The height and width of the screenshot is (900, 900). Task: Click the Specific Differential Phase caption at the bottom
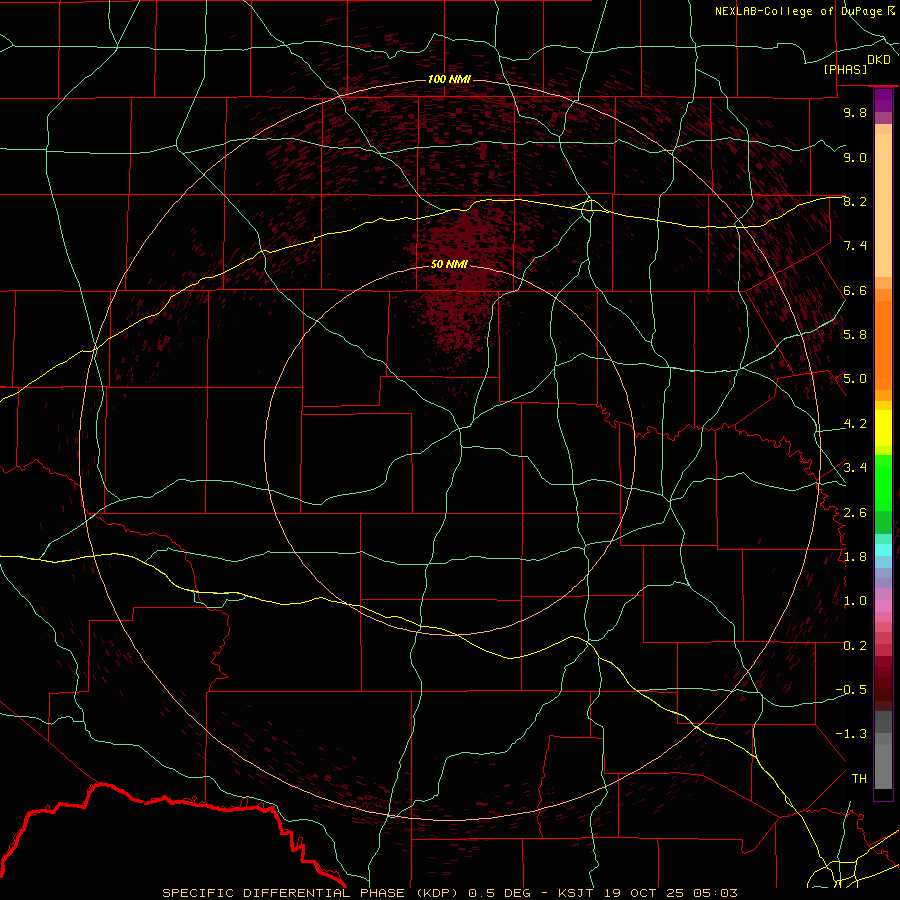point(449,893)
